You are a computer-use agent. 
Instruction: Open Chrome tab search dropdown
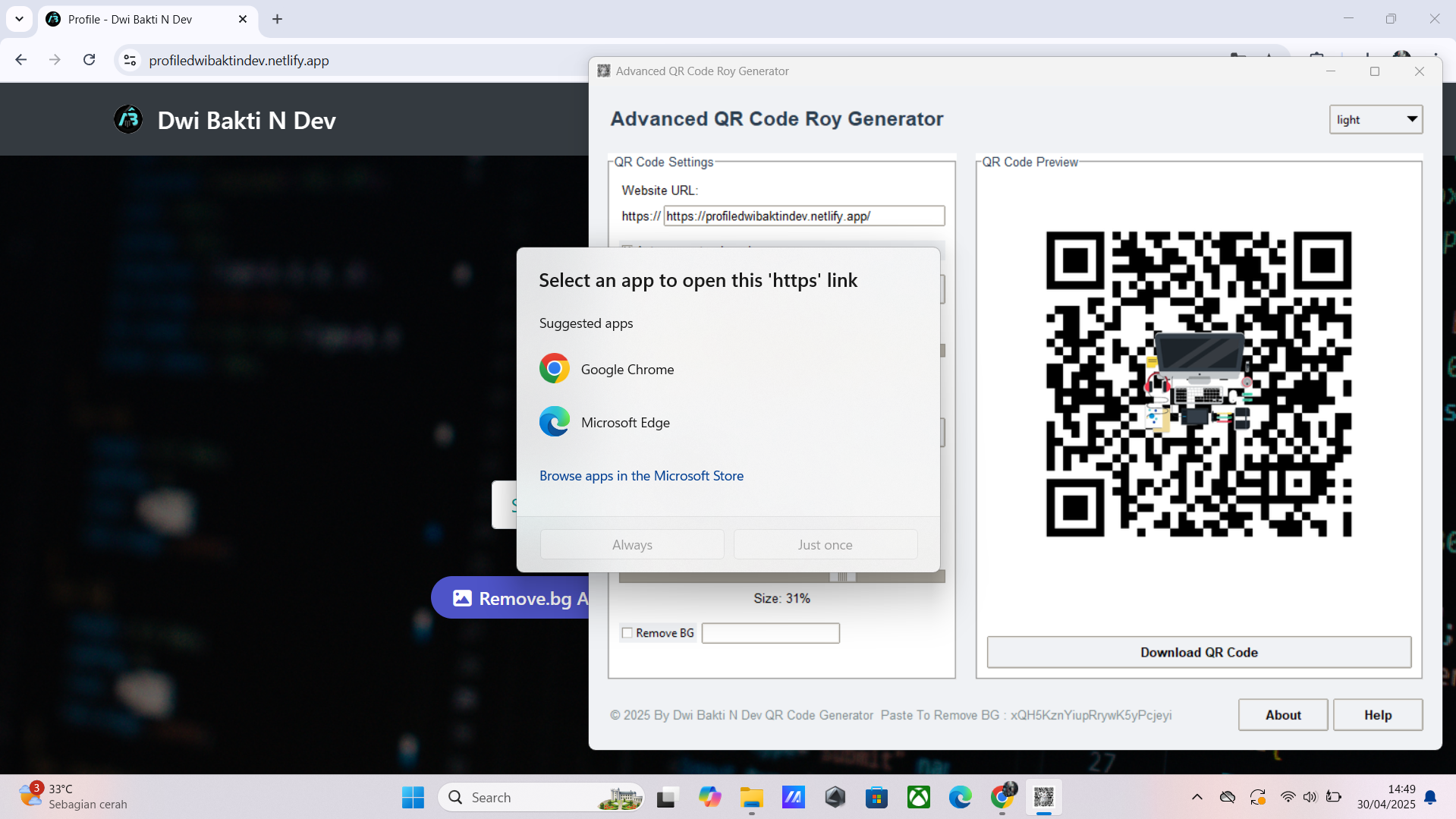[x=19, y=19]
